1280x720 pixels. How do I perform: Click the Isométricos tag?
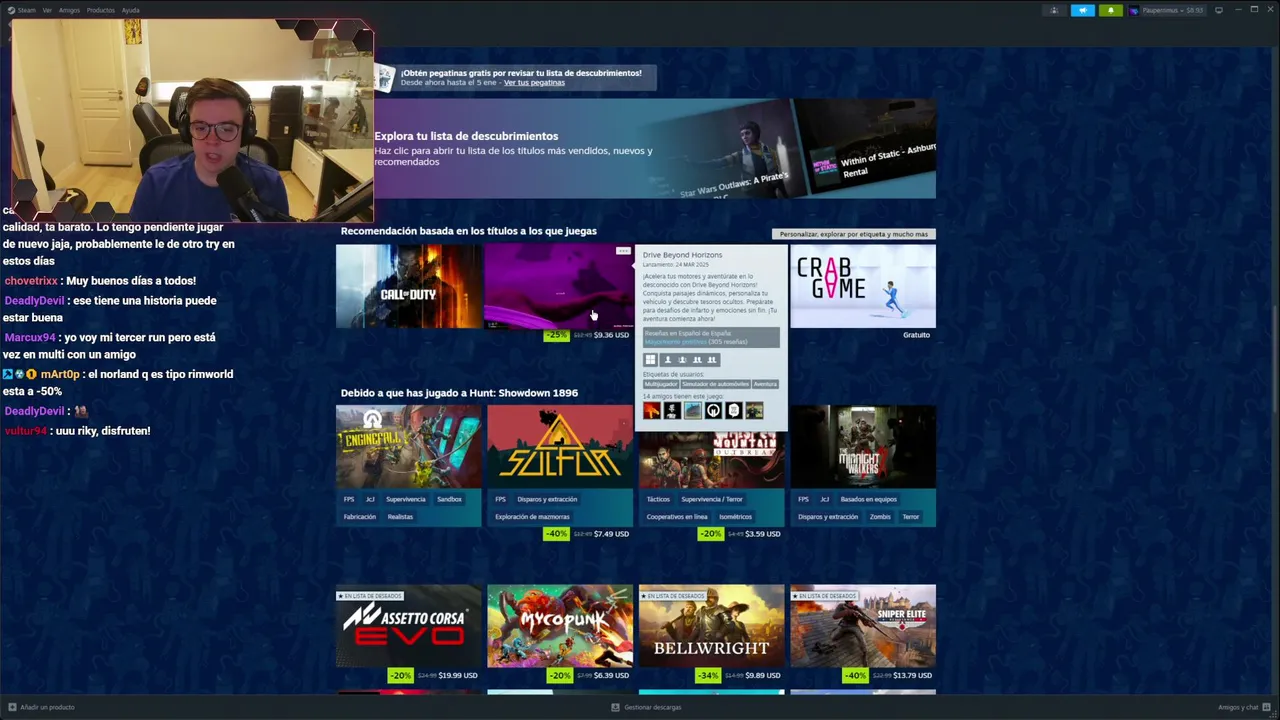(x=735, y=517)
